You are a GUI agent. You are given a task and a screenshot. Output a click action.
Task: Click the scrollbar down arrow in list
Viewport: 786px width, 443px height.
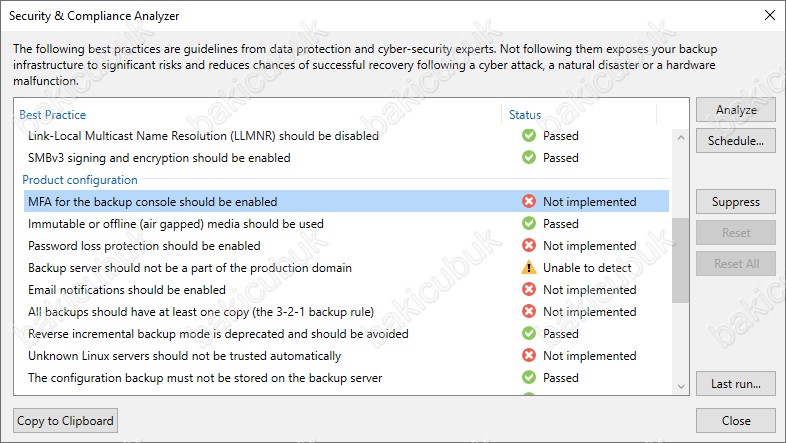(x=681, y=386)
